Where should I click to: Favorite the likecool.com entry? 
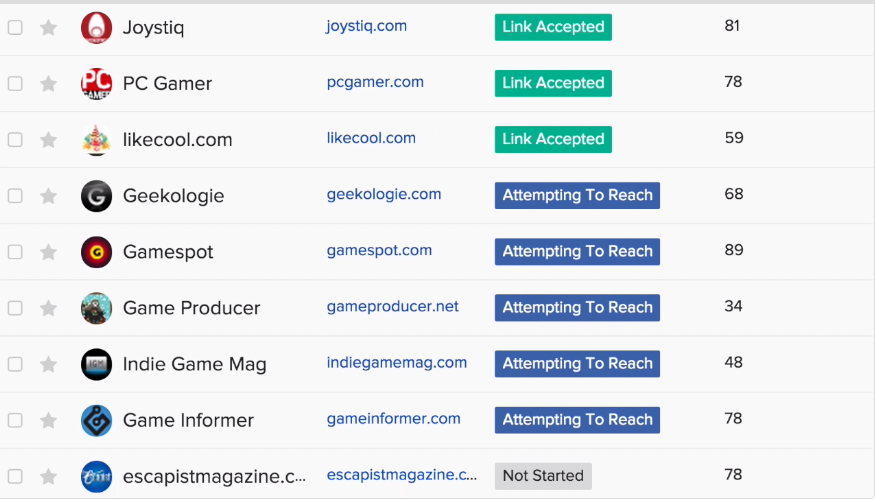click(x=49, y=139)
